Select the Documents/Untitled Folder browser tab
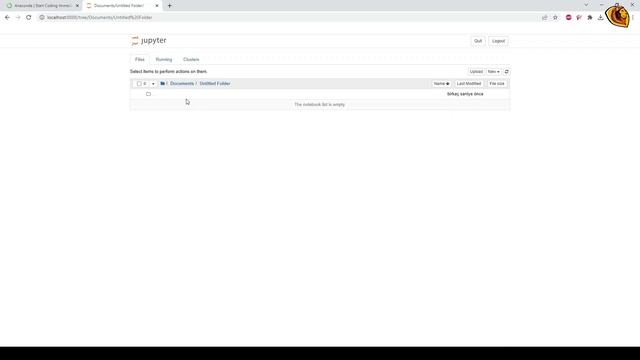 [x=122, y=6]
